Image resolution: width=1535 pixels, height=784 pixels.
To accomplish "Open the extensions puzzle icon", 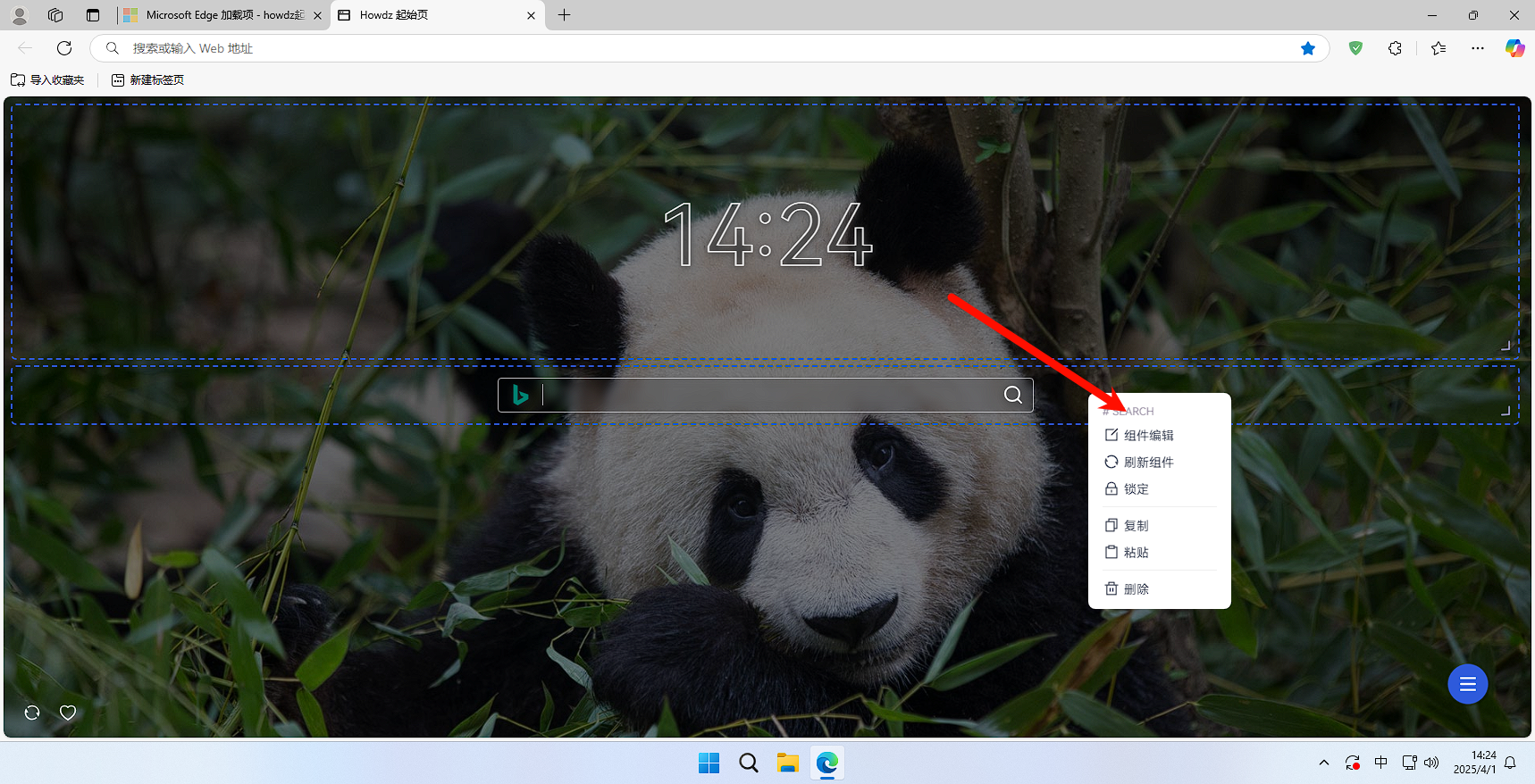I will [x=1395, y=48].
